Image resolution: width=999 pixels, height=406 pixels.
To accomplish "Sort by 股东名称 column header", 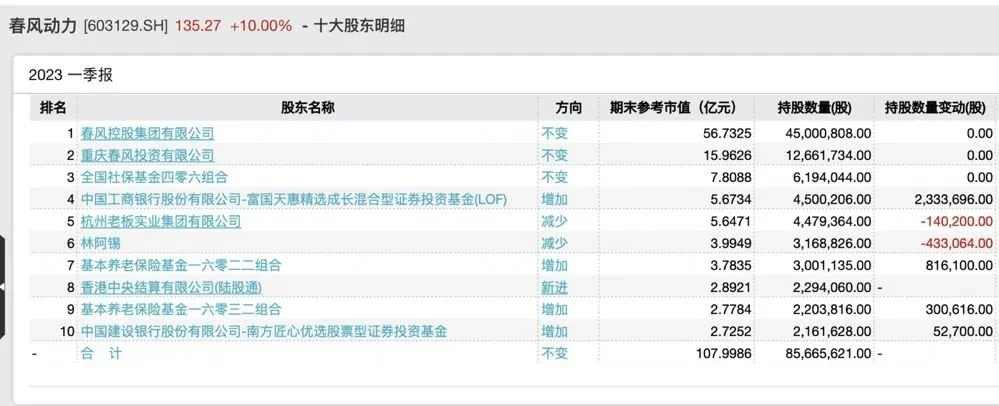I will 307,107.
